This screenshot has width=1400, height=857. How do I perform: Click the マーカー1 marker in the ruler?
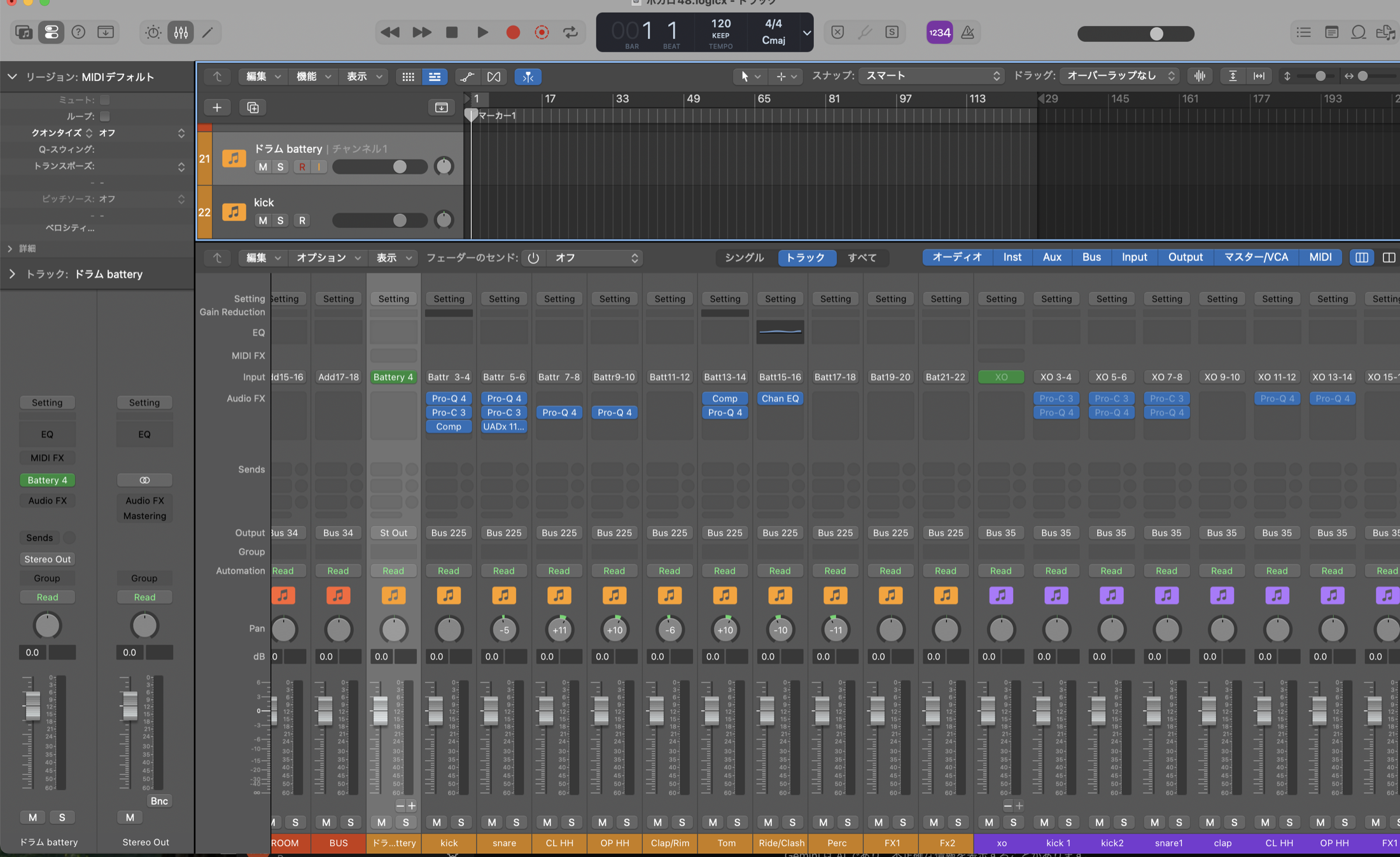[496, 115]
